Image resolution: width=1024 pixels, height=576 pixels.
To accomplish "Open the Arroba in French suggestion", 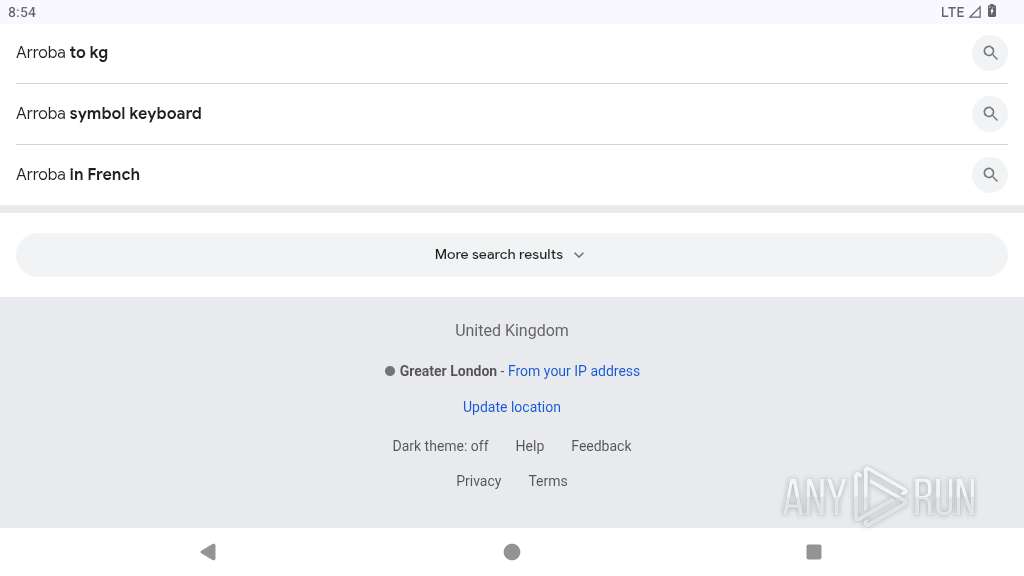I will coord(511,174).
